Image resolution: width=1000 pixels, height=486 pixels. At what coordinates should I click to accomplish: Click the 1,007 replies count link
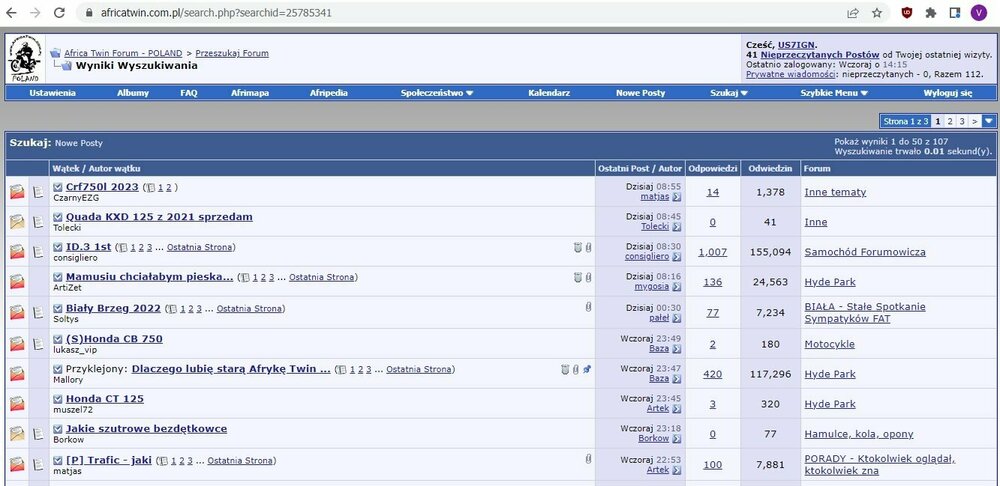pyautogui.click(x=712, y=252)
